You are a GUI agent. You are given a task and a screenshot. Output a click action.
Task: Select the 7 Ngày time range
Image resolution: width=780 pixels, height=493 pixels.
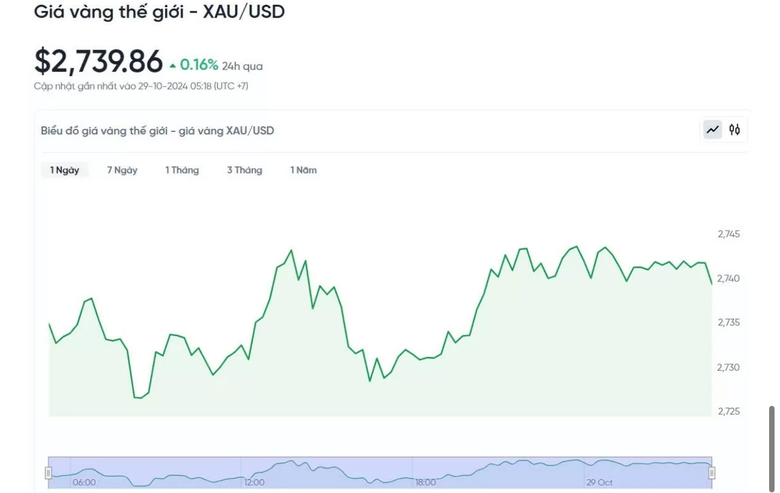click(x=122, y=170)
